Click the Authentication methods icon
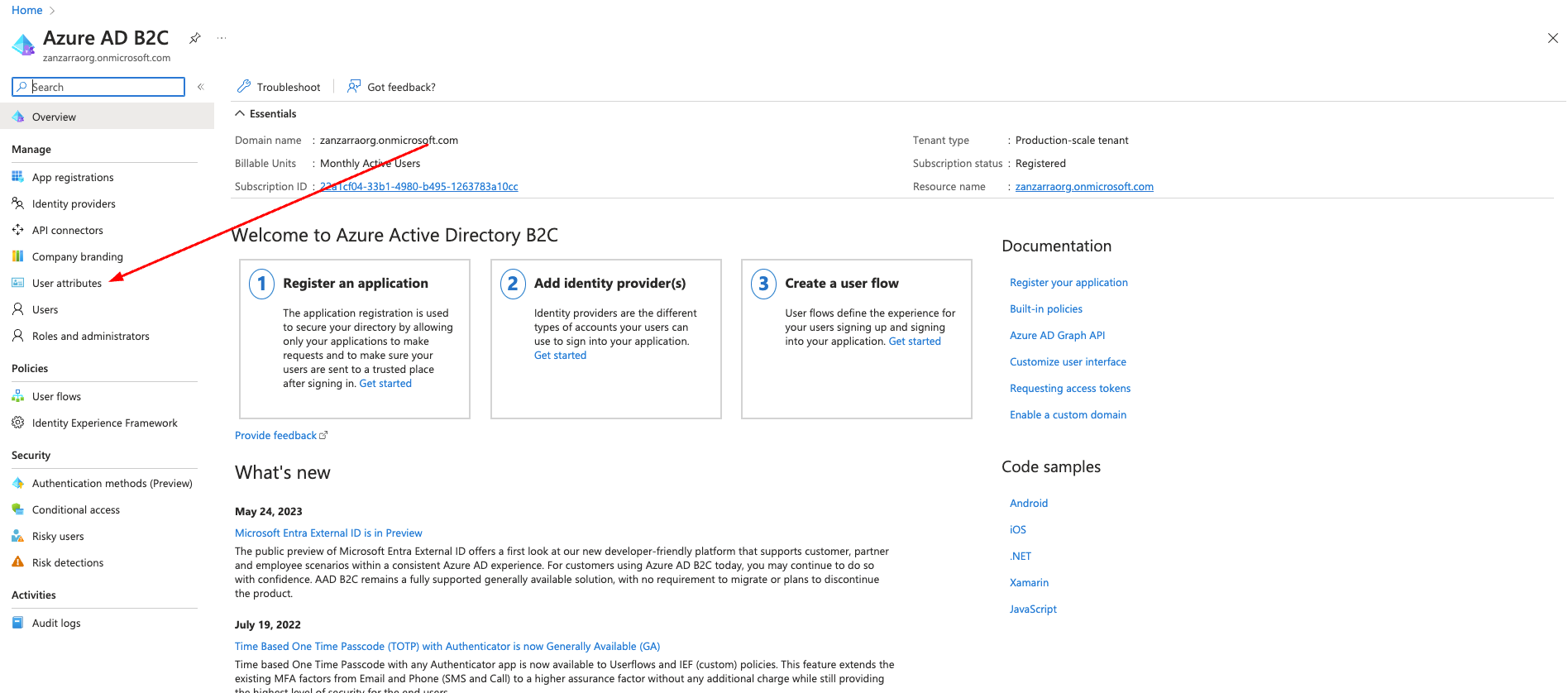Image resolution: width=1568 pixels, height=693 pixels. 18,483
